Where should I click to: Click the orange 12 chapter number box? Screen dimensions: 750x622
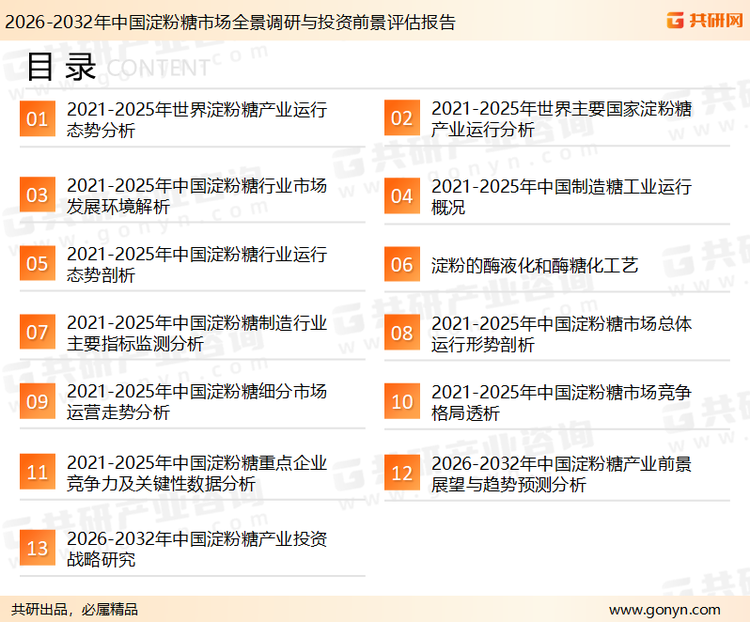[x=402, y=473]
